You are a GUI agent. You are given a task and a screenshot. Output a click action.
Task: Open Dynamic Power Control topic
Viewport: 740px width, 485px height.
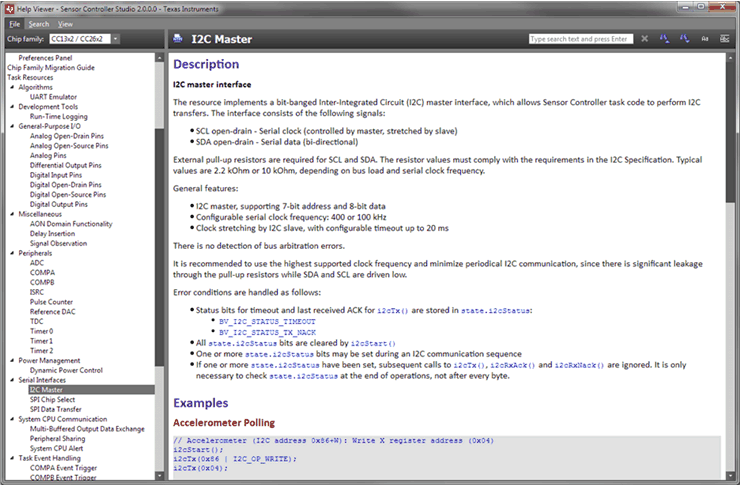point(66,370)
